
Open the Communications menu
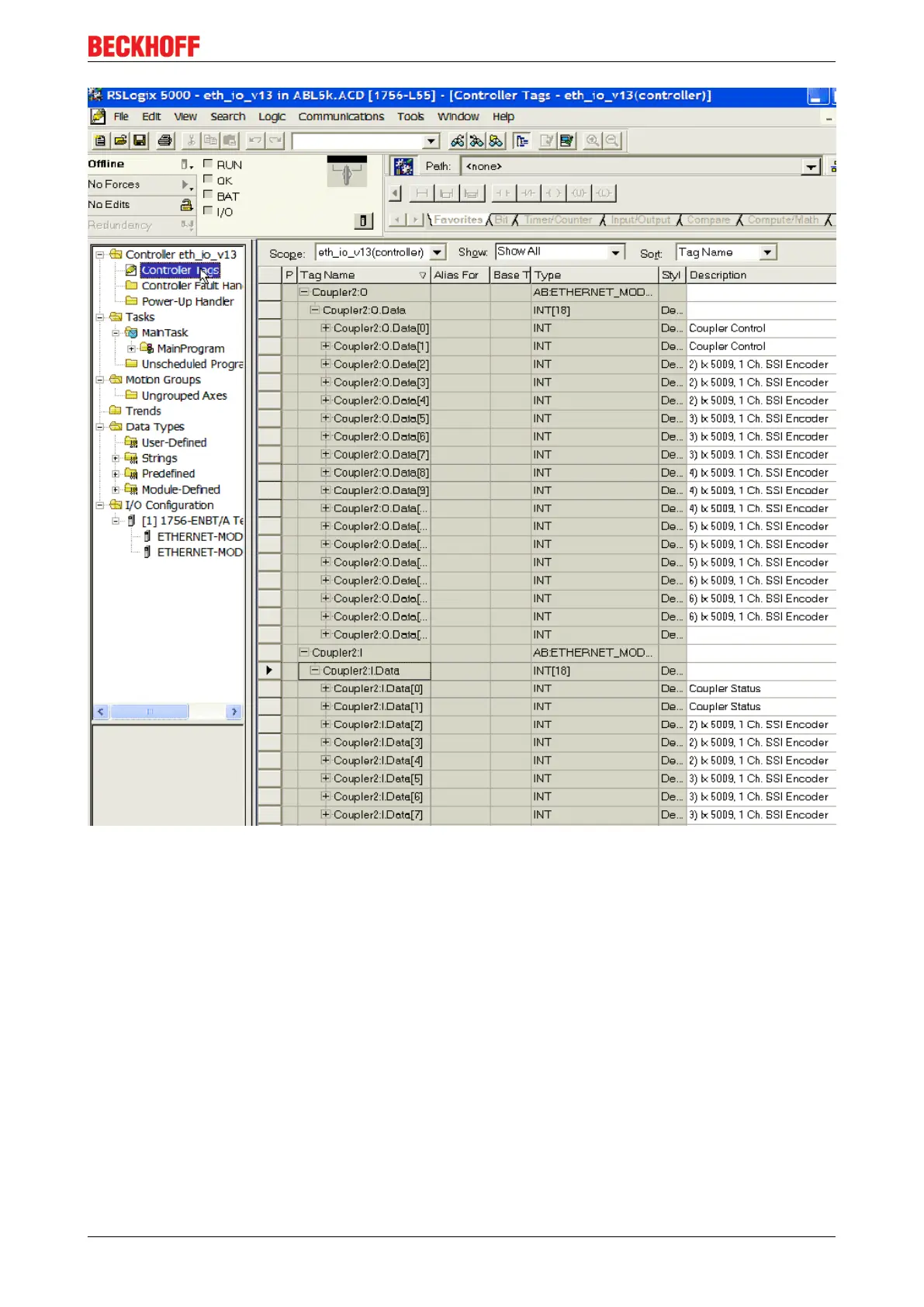point(341,116)
